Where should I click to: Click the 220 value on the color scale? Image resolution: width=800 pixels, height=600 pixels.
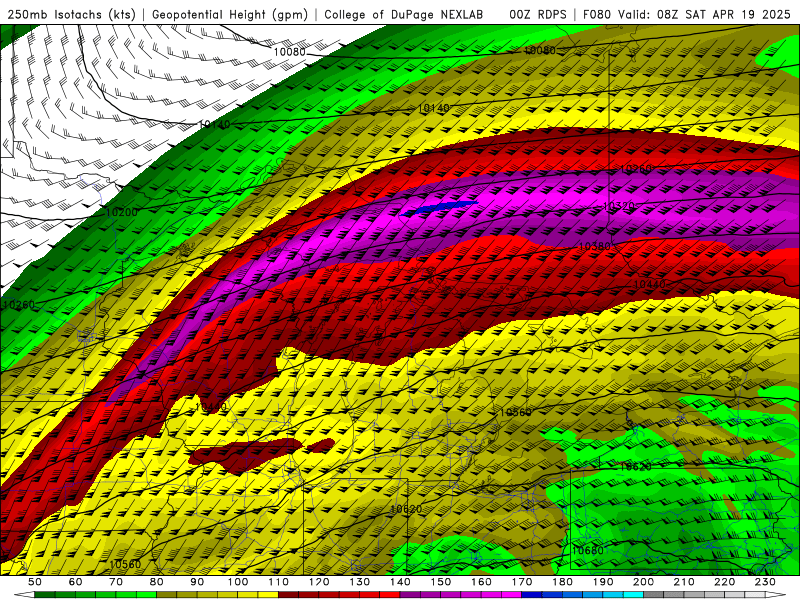[725, 582]
